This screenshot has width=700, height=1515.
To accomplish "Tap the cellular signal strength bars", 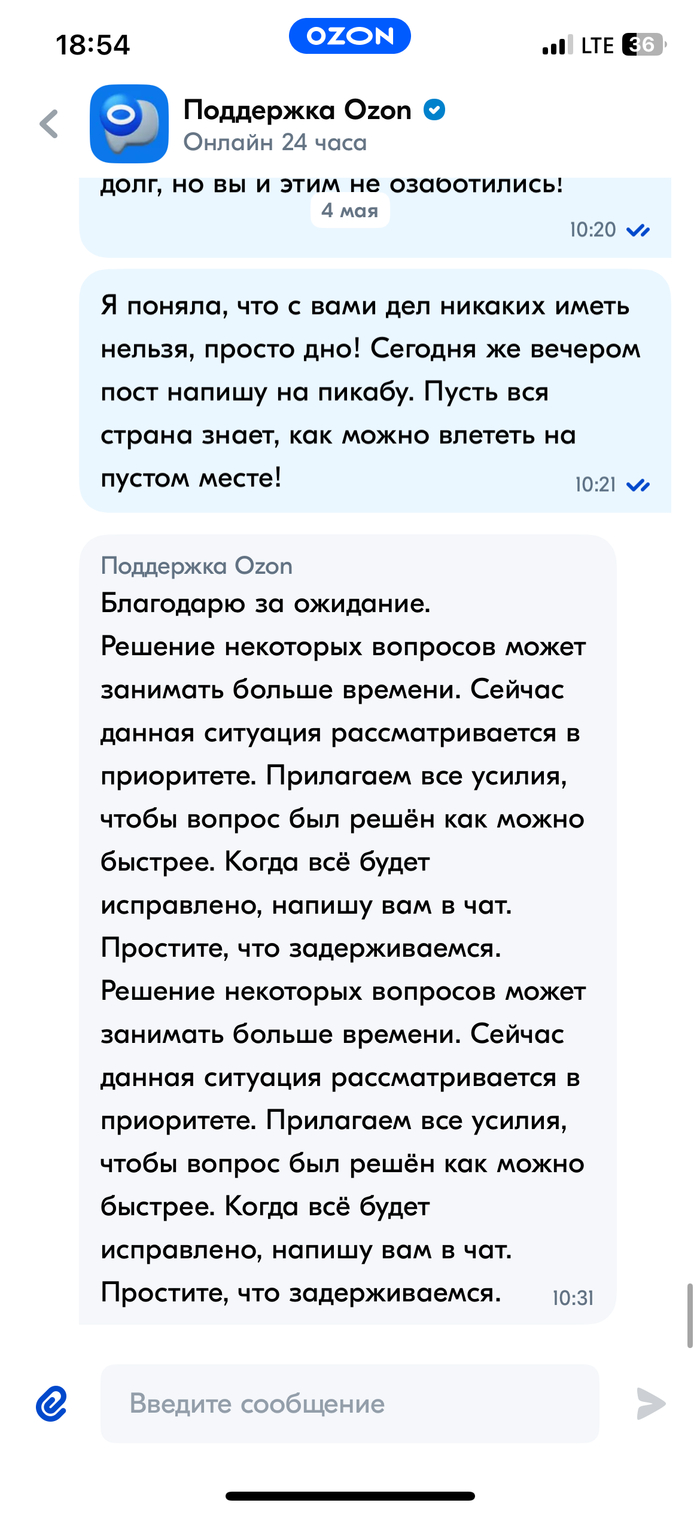I will pos(555,45).
